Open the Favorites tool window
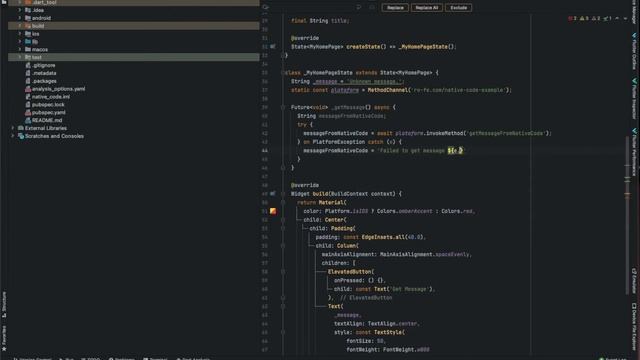Image resolution: width=640 pixels, height=360 pixels. coord(4,338)
